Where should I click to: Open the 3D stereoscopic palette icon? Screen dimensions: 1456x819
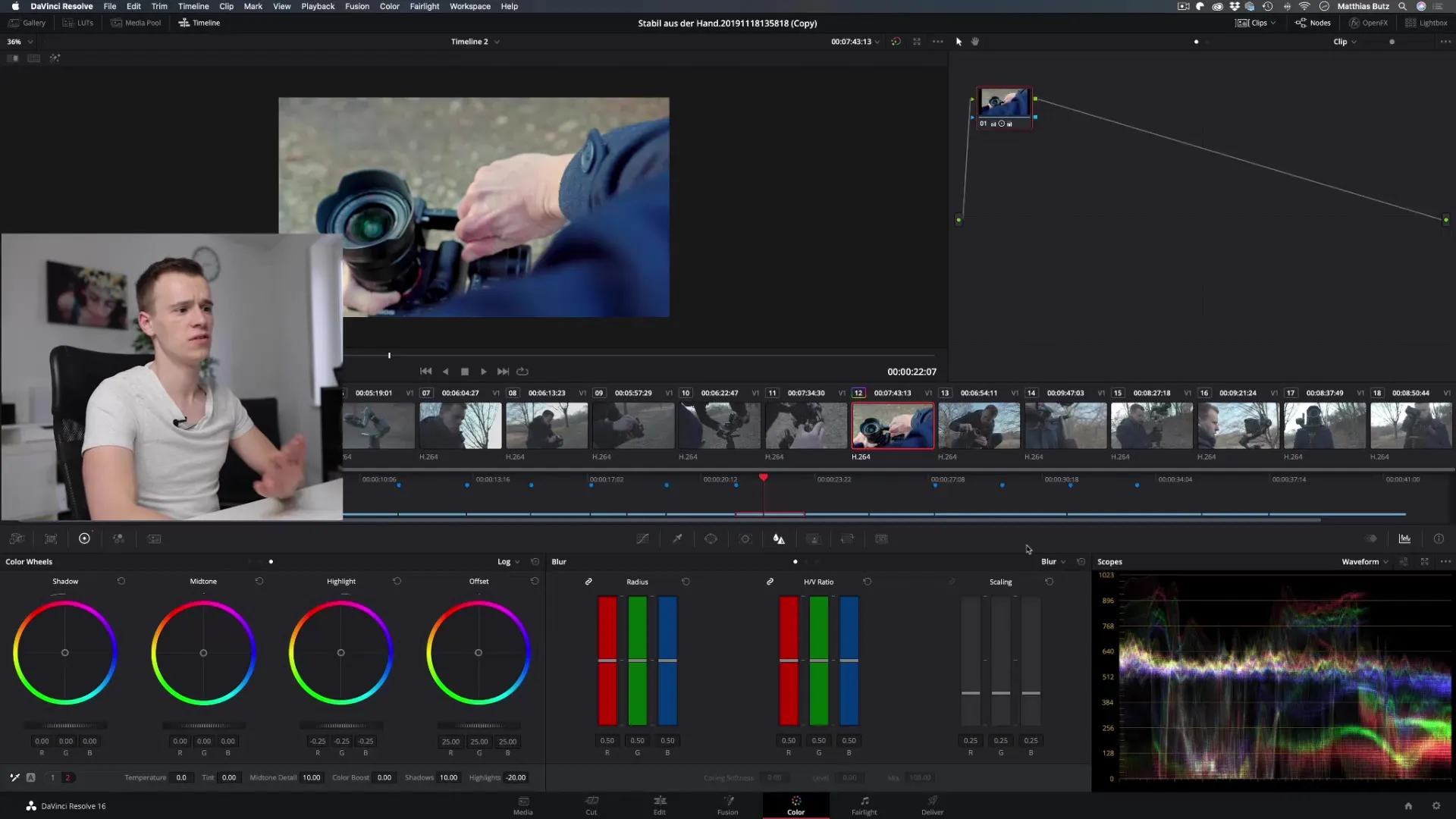click(x=881, y=538)
